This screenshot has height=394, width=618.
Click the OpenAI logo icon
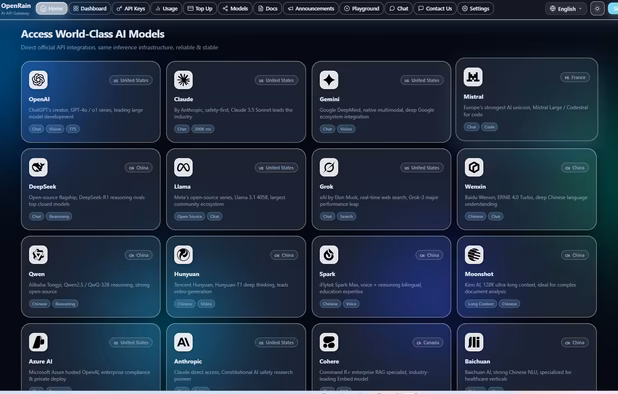coord(38,80)
